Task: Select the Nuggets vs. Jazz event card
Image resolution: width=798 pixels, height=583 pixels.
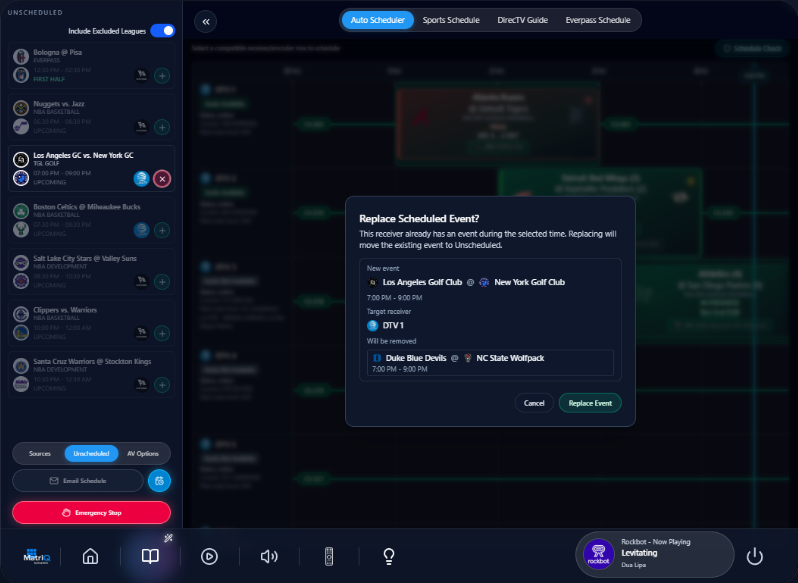Action: [x=92, y=117]
